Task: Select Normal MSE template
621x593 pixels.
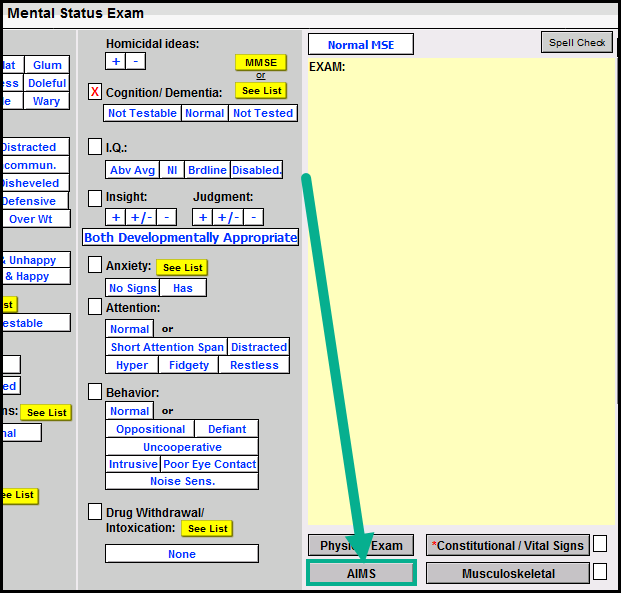Action: pyautogui.click(x=360, y=45)
